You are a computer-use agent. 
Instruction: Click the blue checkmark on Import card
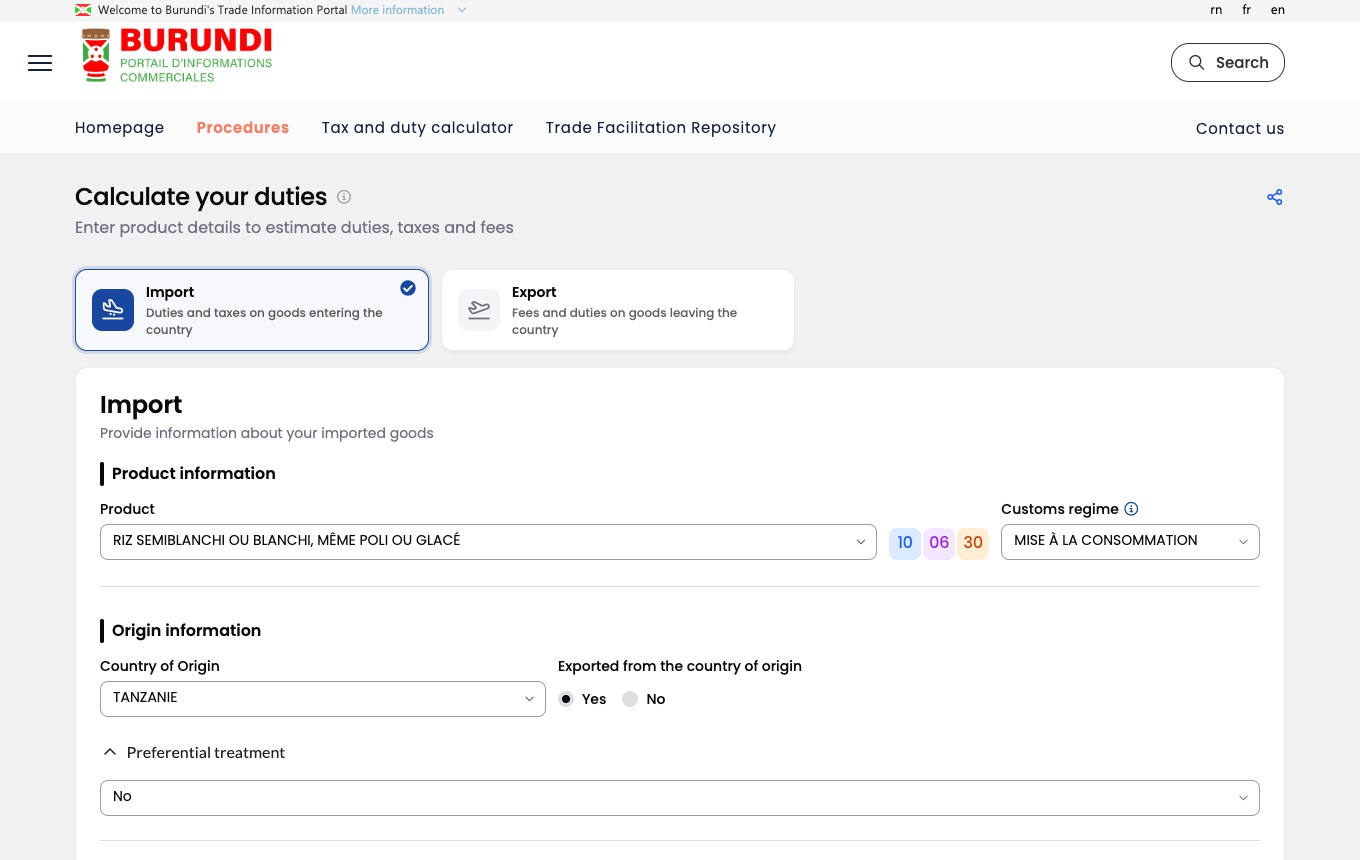[x=408, y=288]
